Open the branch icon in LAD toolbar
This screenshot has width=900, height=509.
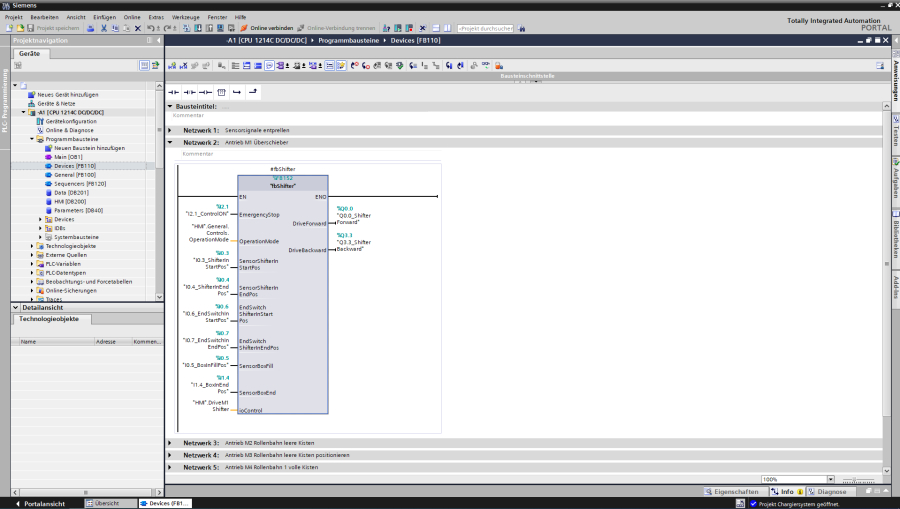(x=237, y=91)
